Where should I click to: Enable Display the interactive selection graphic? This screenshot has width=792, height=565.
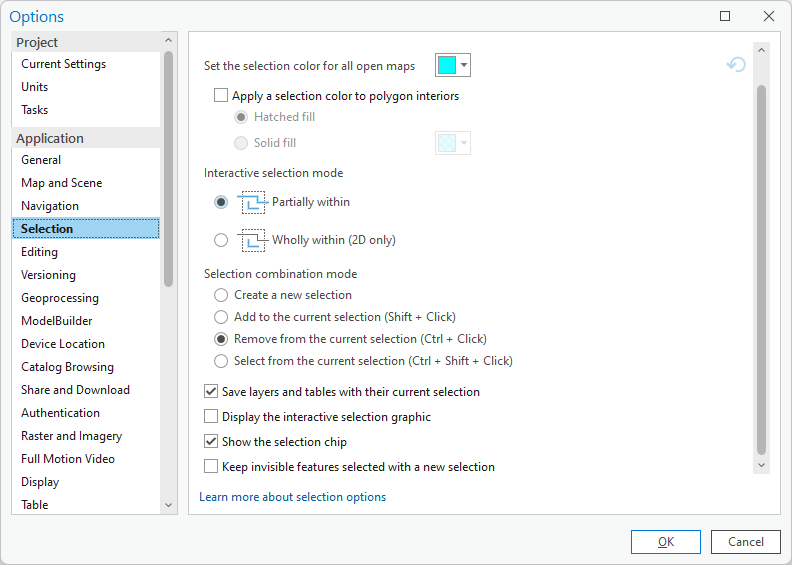211,417
